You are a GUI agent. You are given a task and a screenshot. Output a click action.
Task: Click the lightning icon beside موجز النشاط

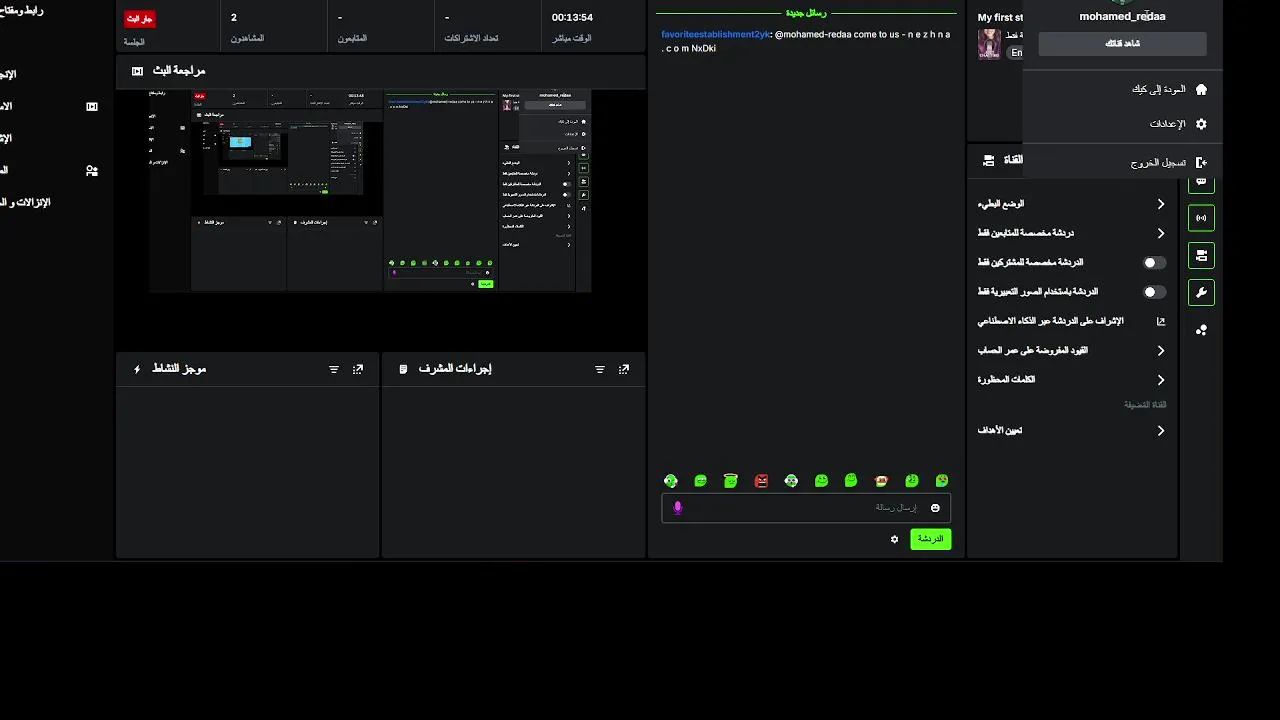point(137,369)
